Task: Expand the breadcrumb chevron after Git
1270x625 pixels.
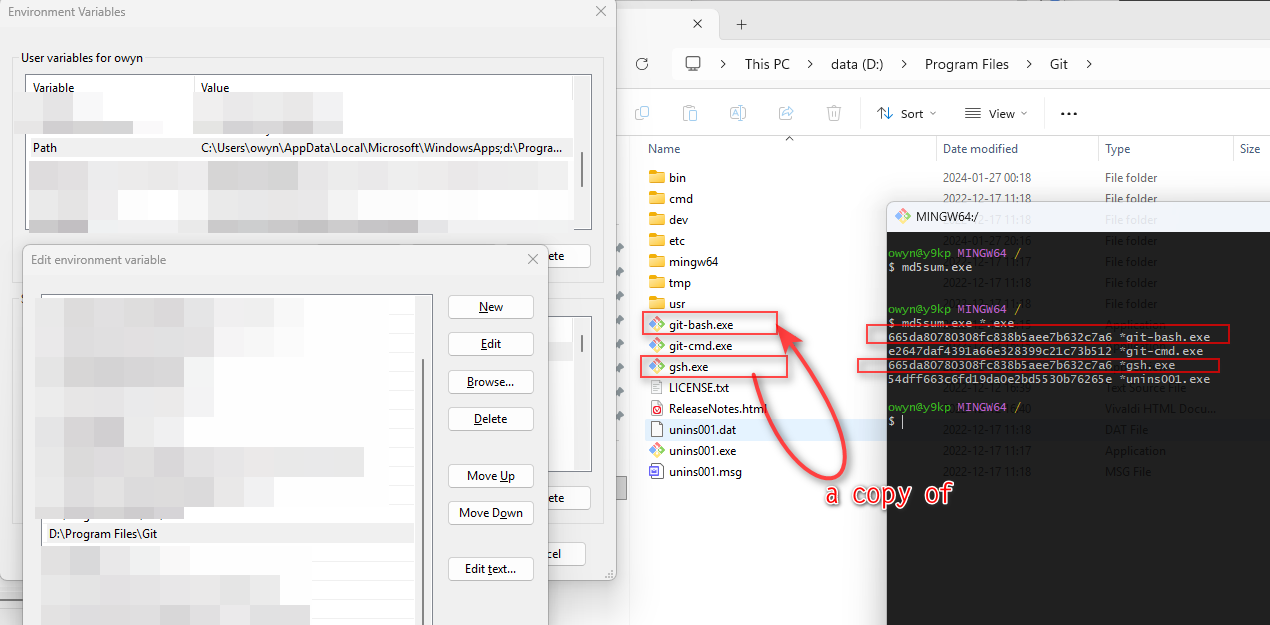Action: click(x=1087, y=63)
